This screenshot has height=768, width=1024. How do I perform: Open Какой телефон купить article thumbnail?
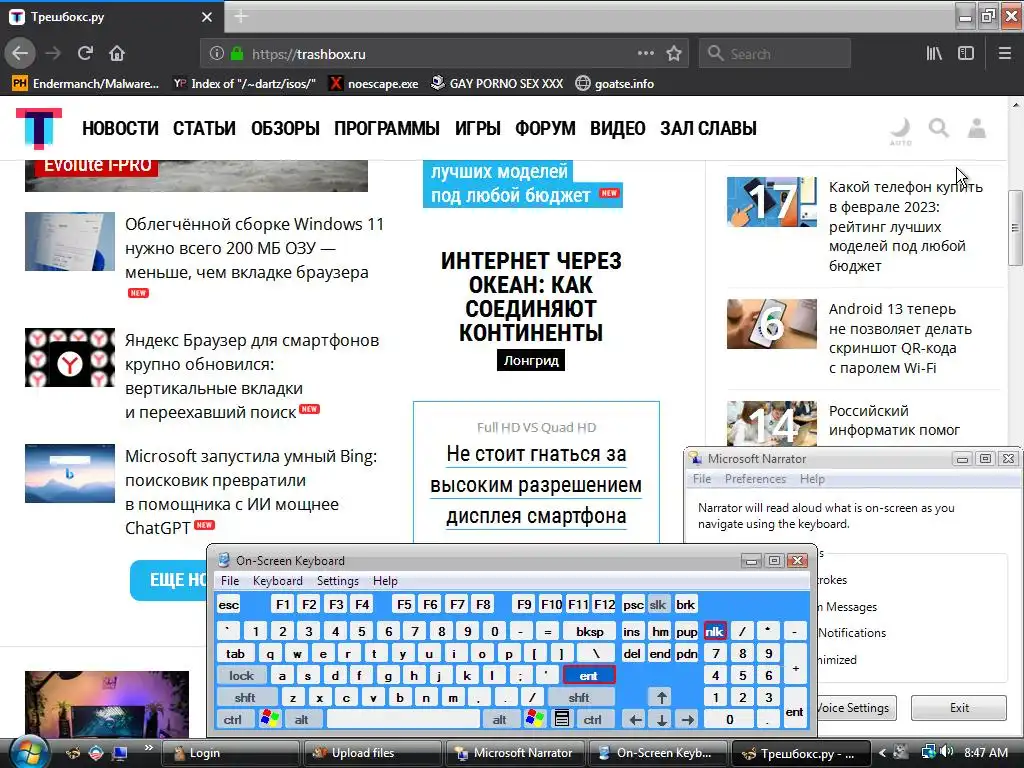click(772, 202)
